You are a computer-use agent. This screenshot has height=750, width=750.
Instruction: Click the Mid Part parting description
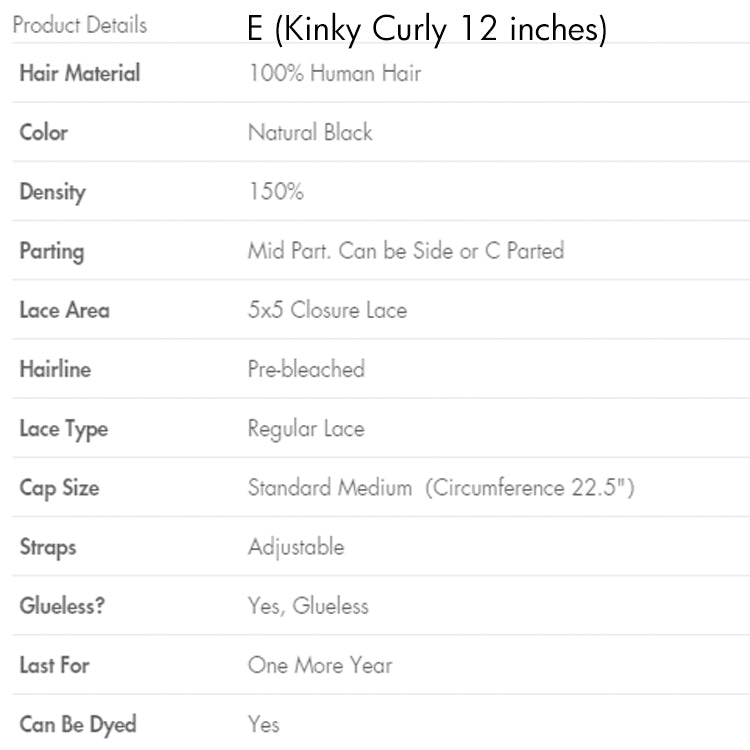click(405, 251)
